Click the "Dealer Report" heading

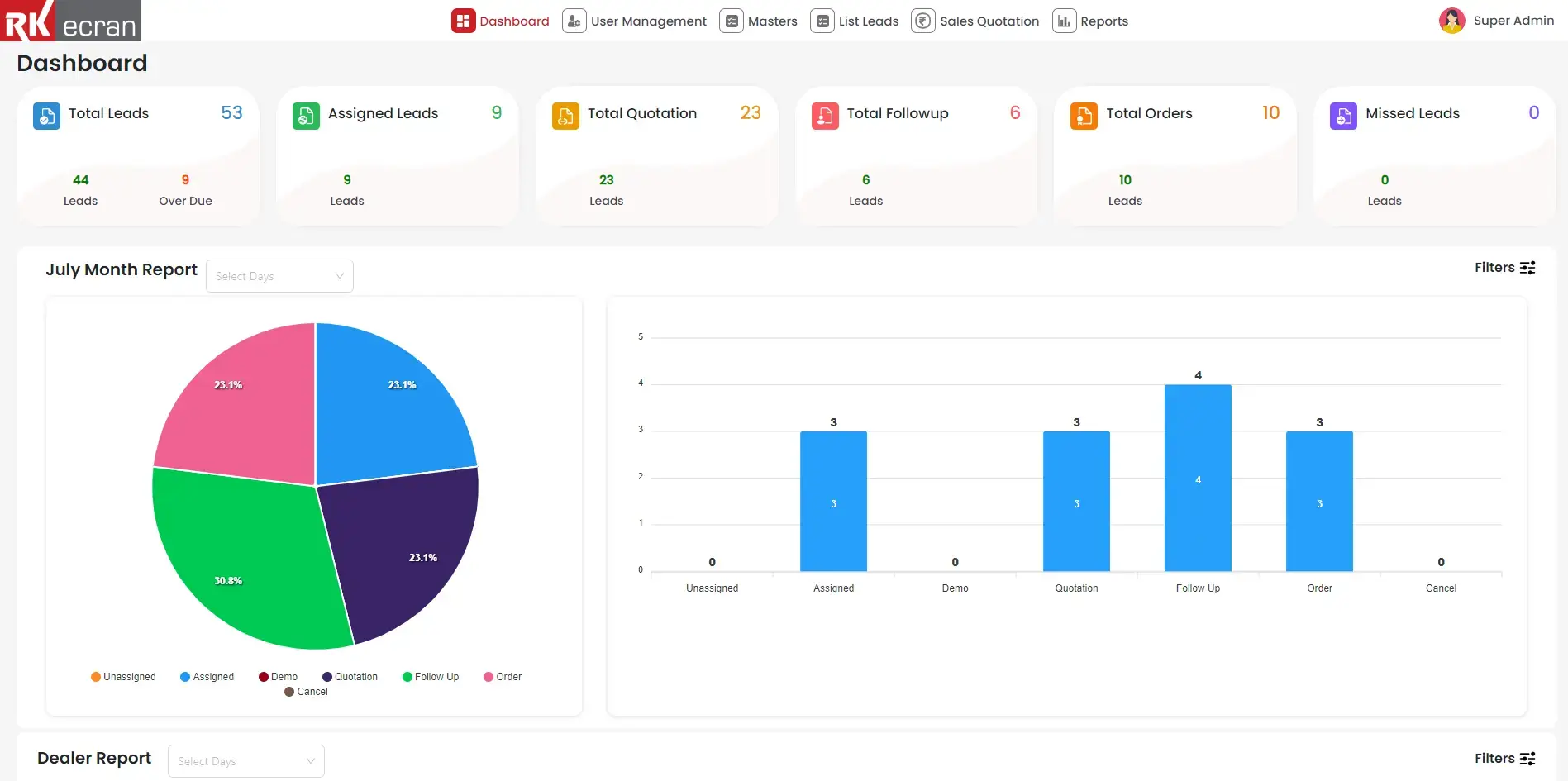click(x=94, y=758)
